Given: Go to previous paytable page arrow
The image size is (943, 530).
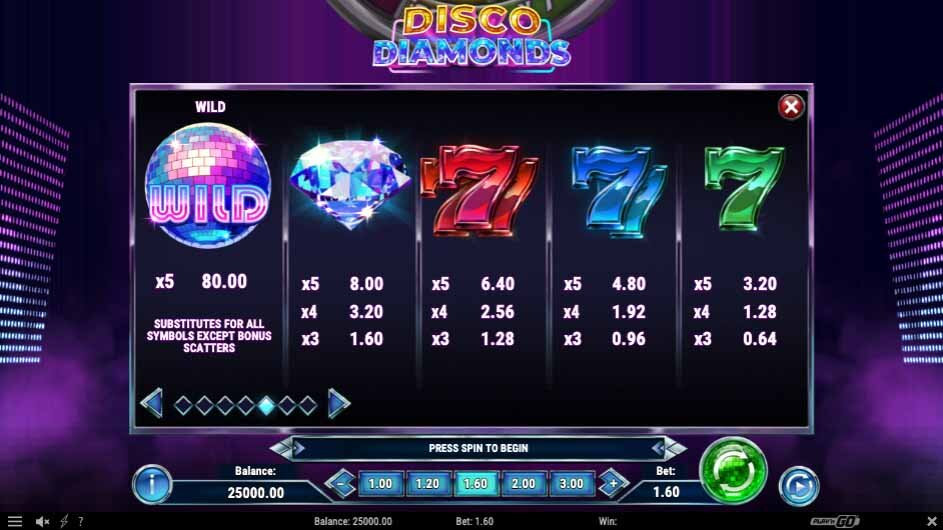Looking at the screenshot, I should pos(152,404).
